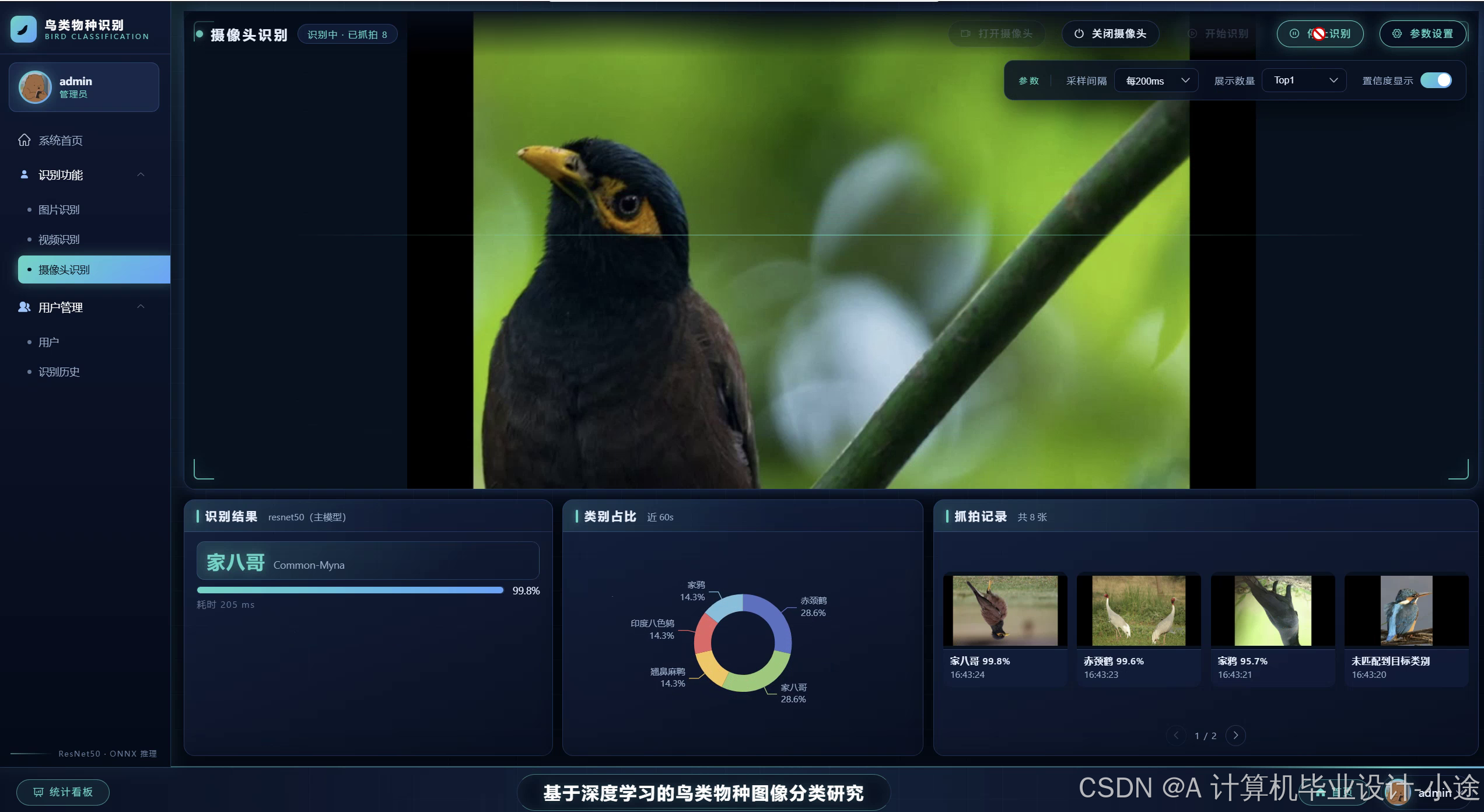
Task: Click the 家八哥 confidence progress bar
Action: [x=350, y=590]
